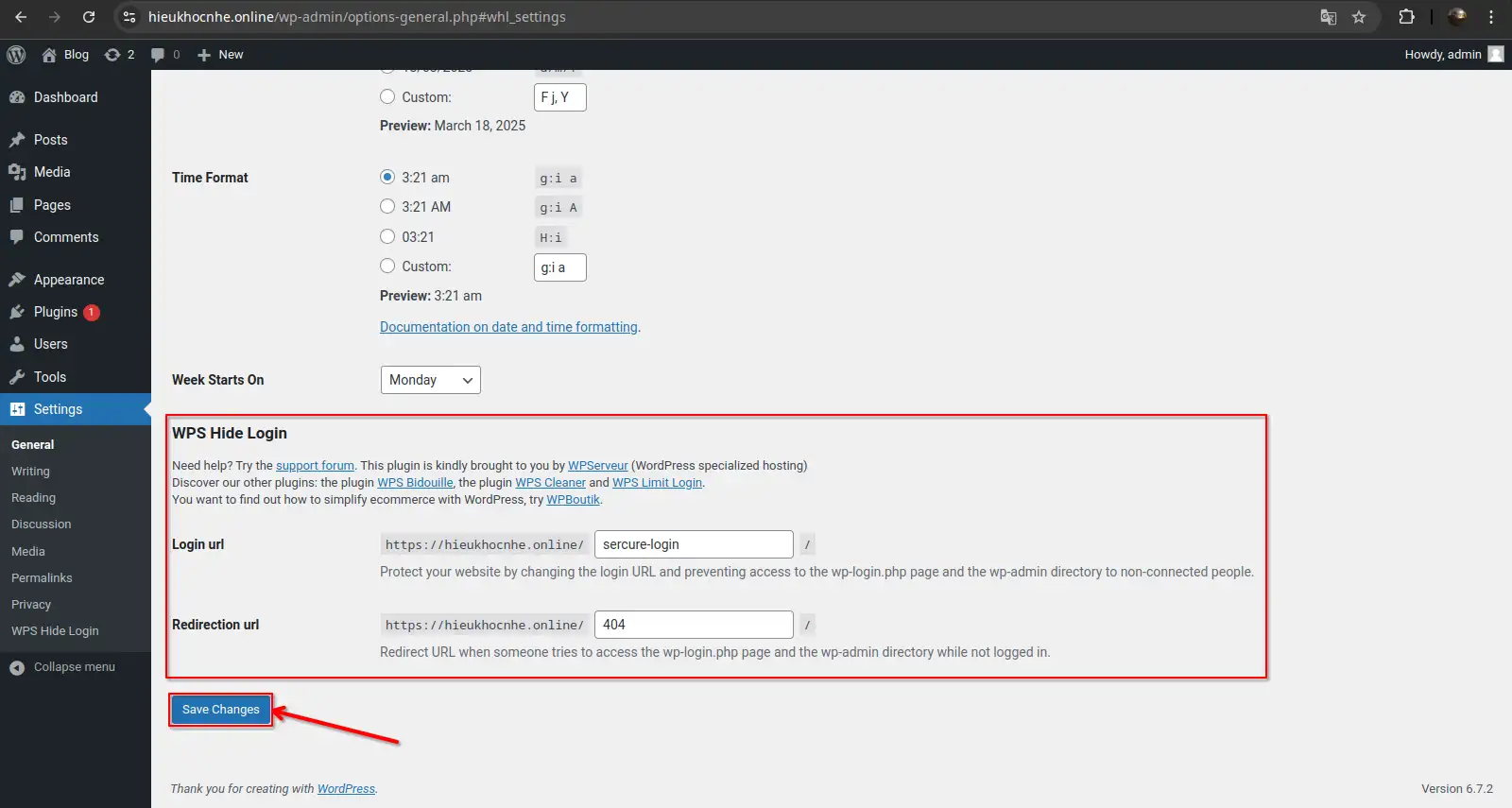Click the custom time format field
Image resolution: width=1512 pixels, height=808 pixels.
click(560, 267)
